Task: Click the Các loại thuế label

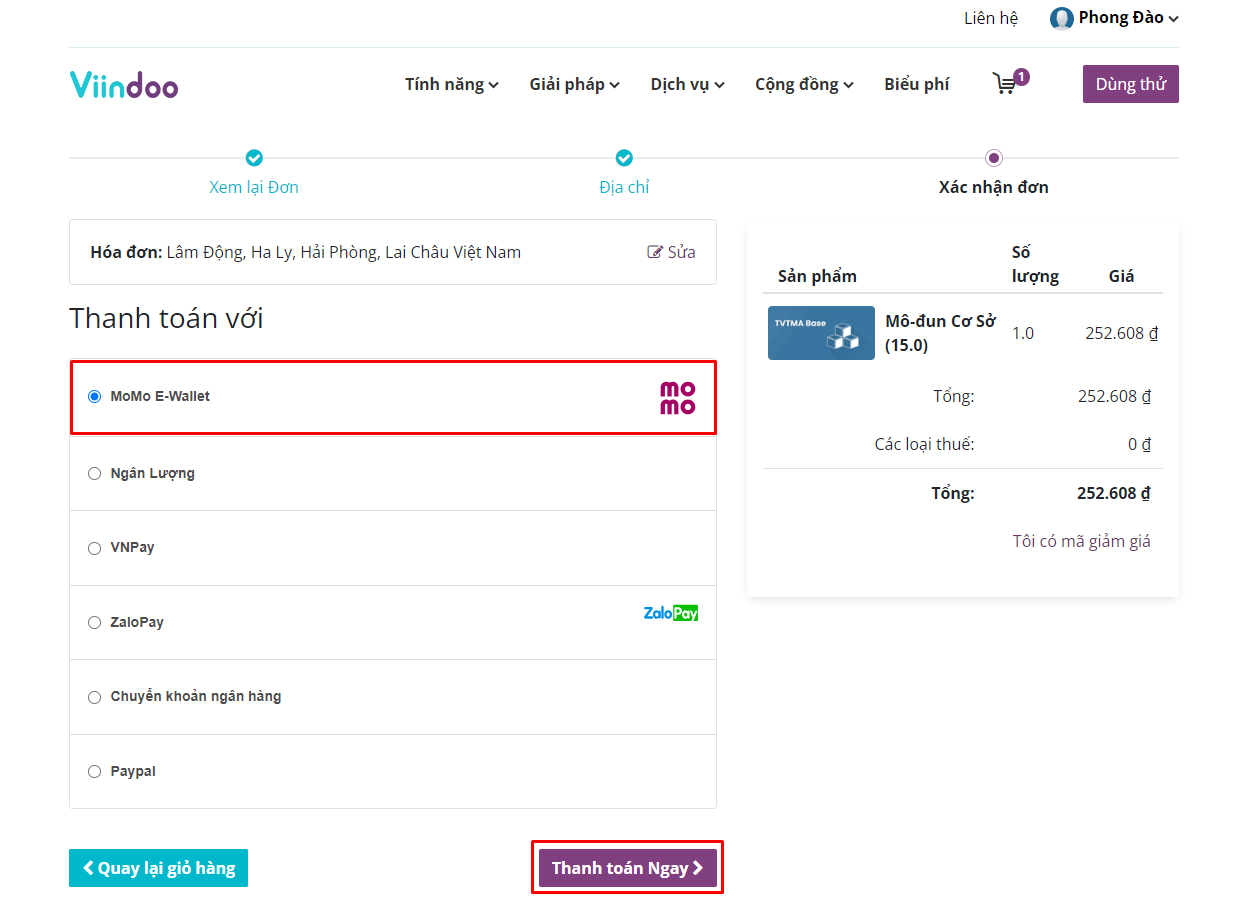Action: tap(924, 444)
